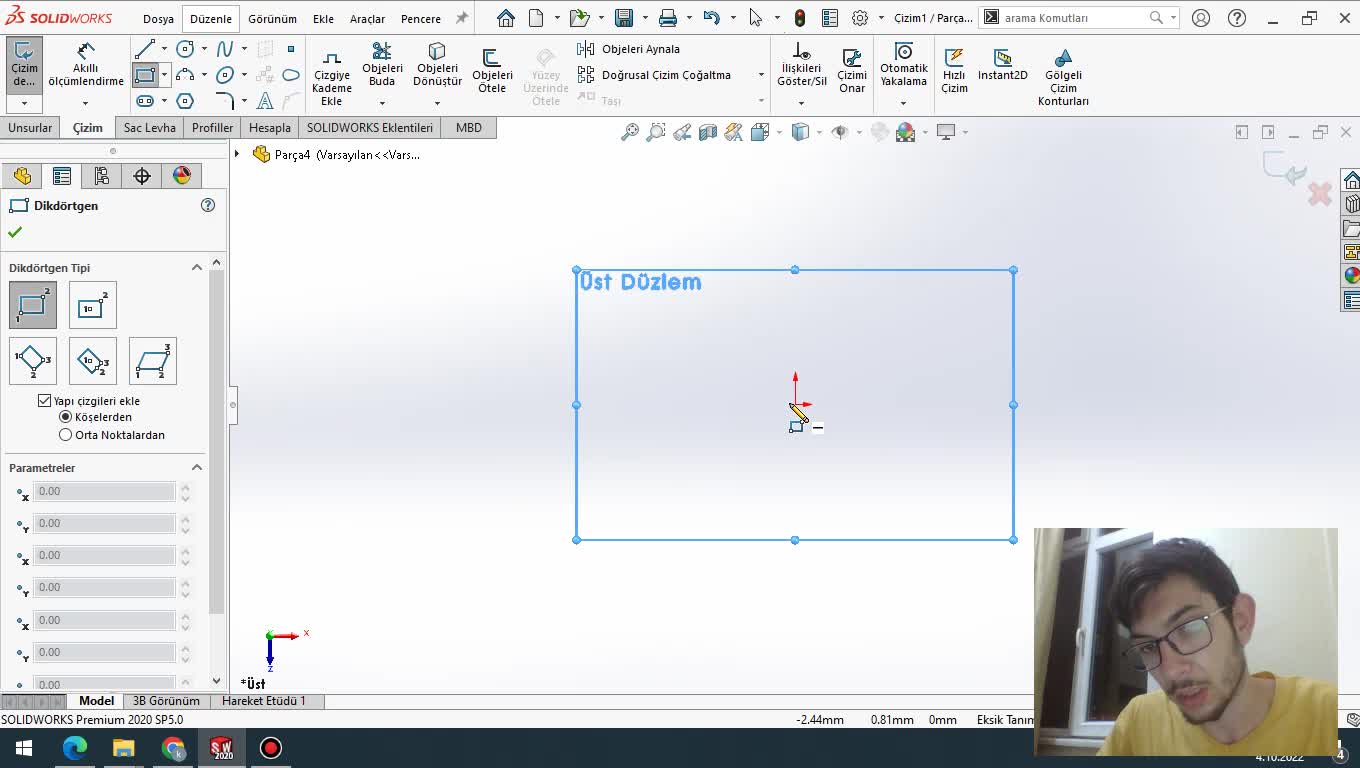The image size is (1360, 768).
Task: Select the corner rectangle type
Action: point(33,305)
